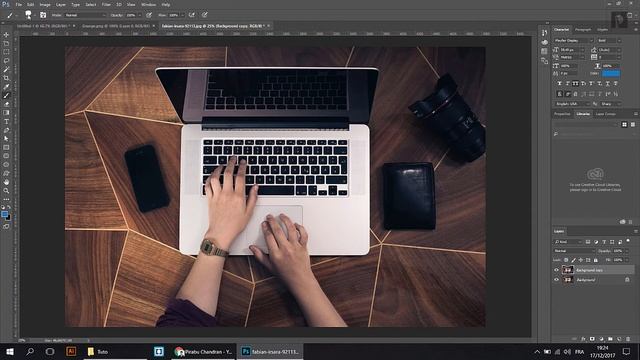Turn layer filtering on or off
The height and width of the screenshot is (360, 640).
click(628, 241)
